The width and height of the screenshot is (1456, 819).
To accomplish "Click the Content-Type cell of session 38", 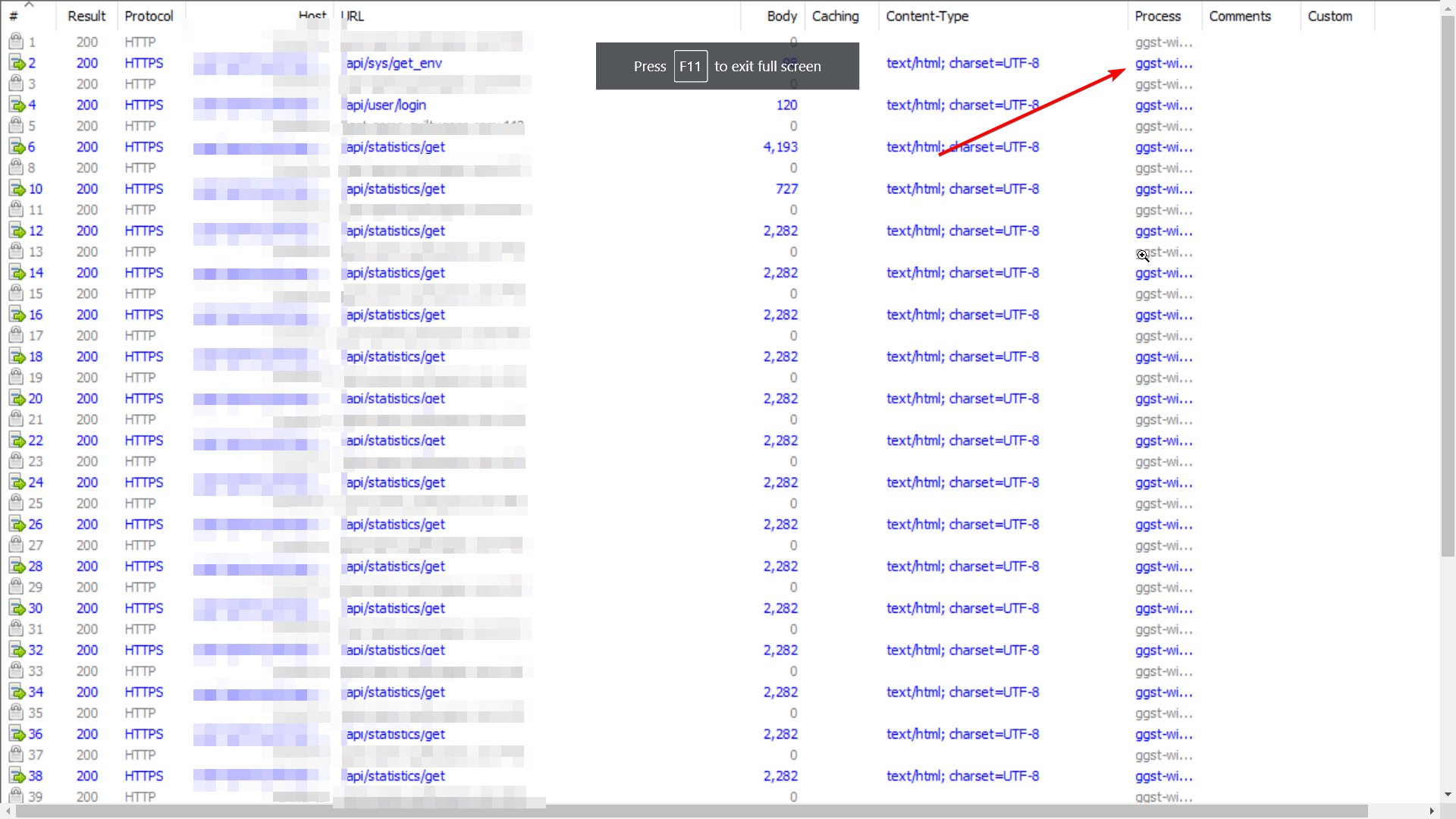I will point(963,776).
